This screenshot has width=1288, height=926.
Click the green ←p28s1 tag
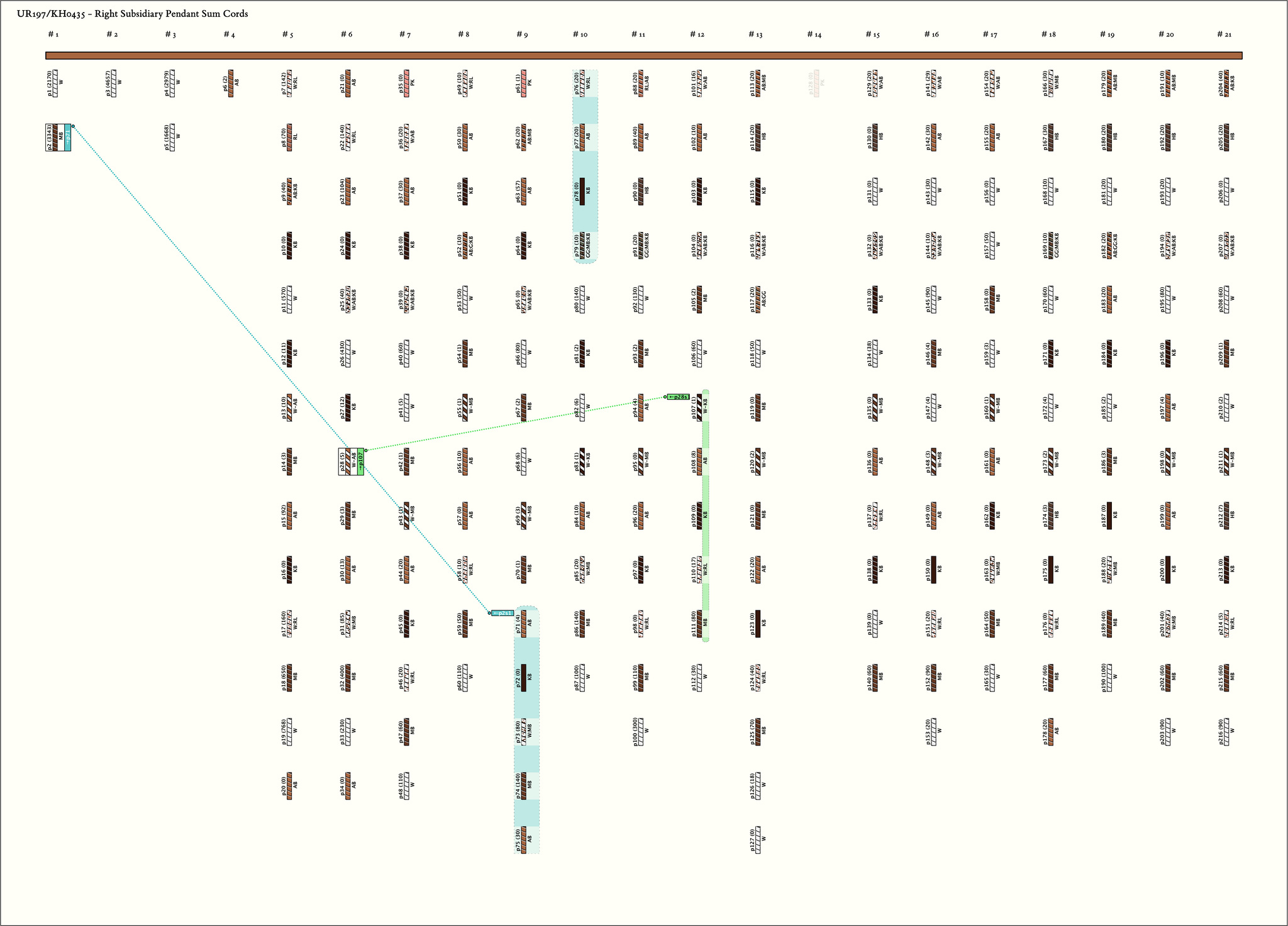click(679, 397)
